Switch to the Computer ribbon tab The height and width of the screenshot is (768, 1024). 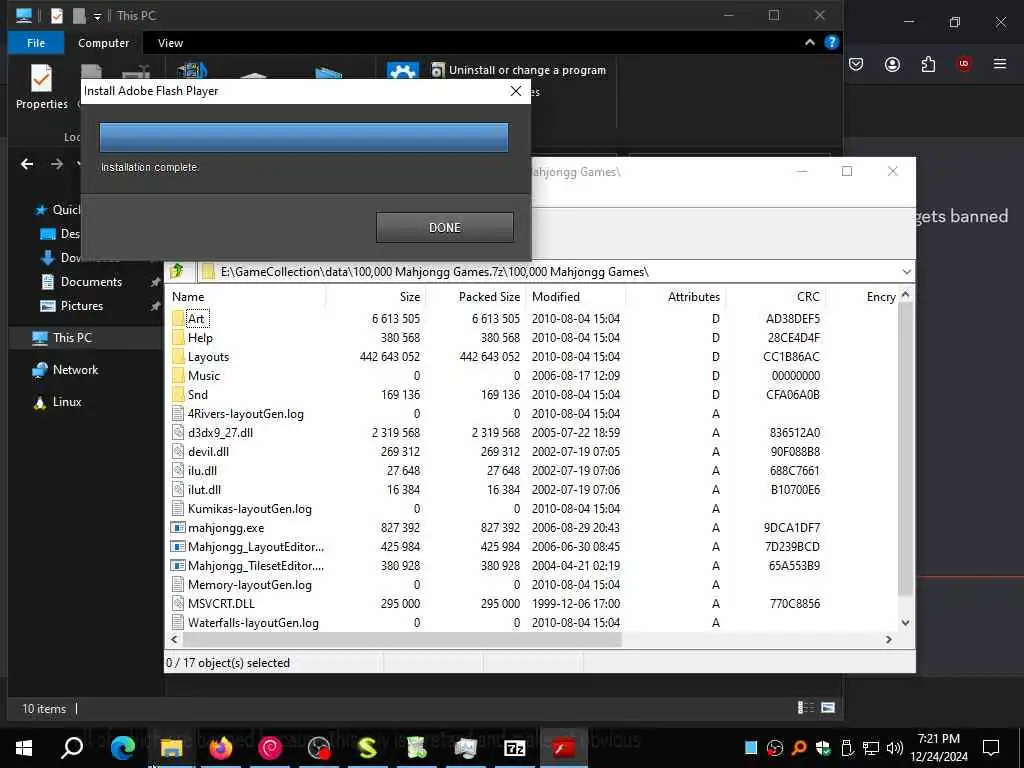tap(103, 42)
